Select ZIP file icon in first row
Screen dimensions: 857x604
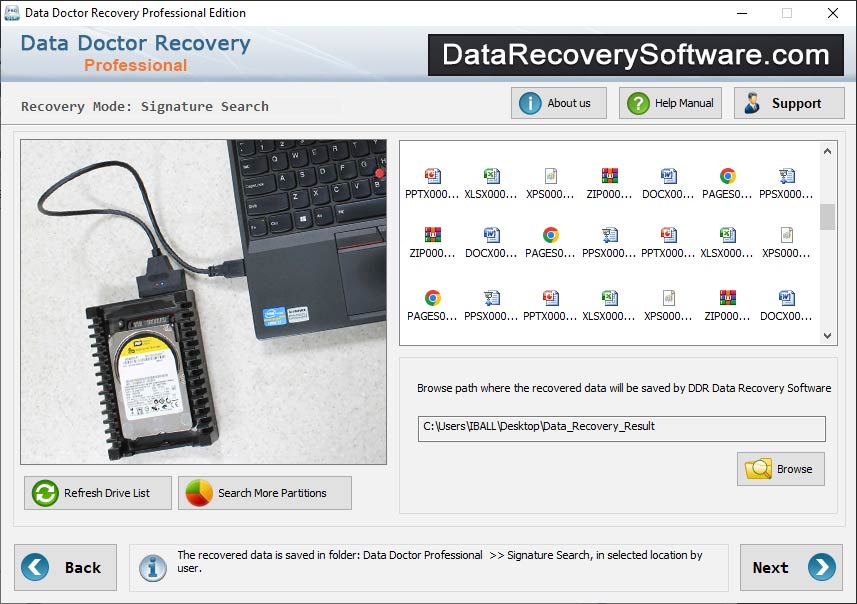[x=609, y=175]
